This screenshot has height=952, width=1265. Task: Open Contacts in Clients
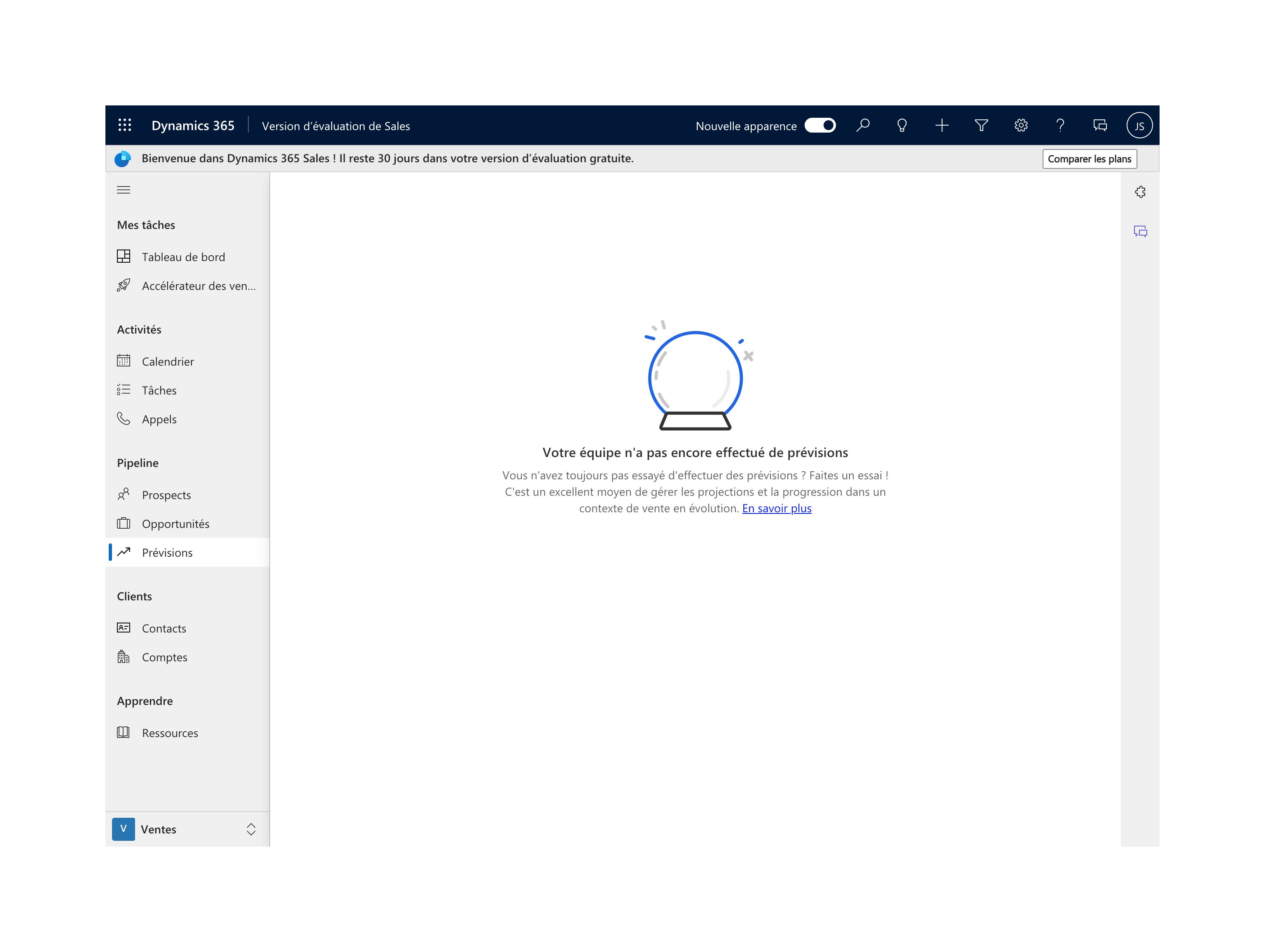[x=188, y=628]
